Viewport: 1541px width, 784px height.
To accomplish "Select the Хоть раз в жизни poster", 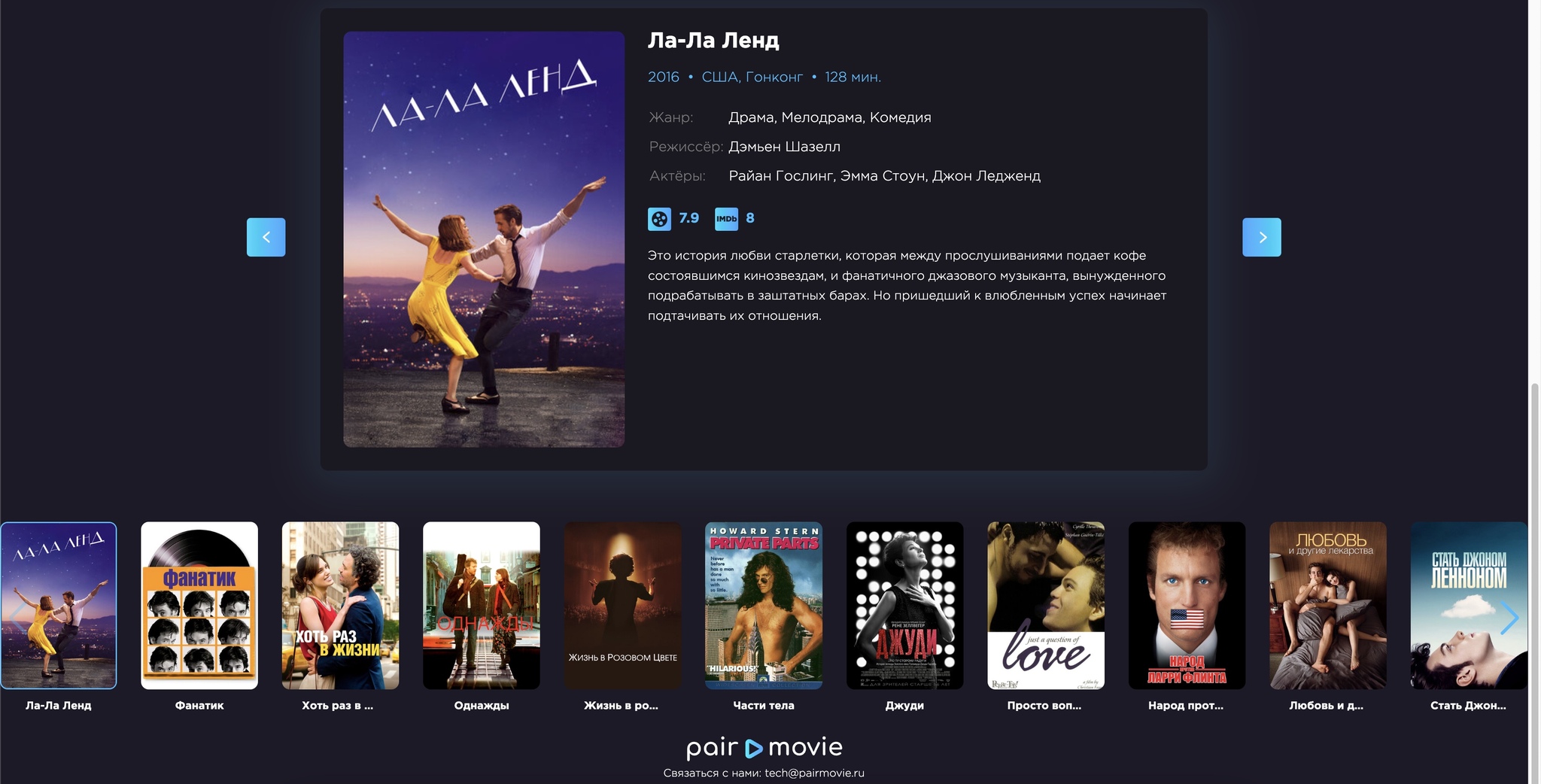I will (x=340, y=606).
